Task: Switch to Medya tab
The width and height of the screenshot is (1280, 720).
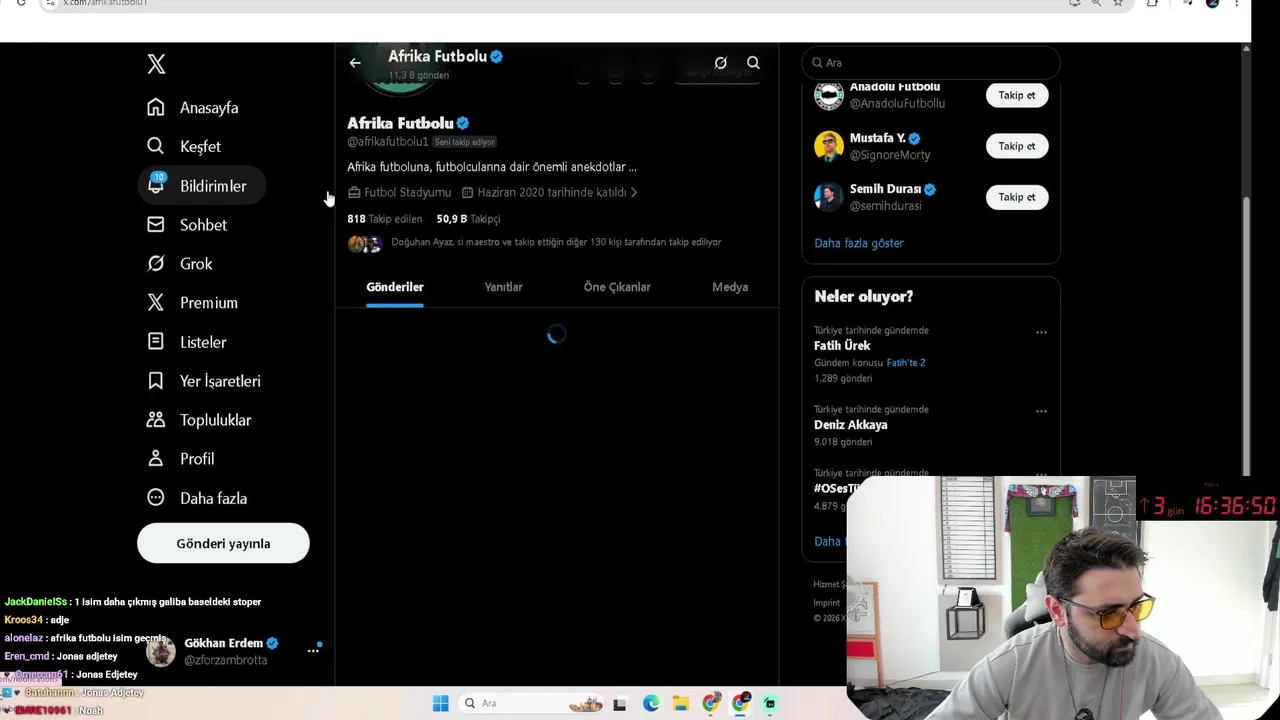Action: pyautogui.click(x=730, y=287)
